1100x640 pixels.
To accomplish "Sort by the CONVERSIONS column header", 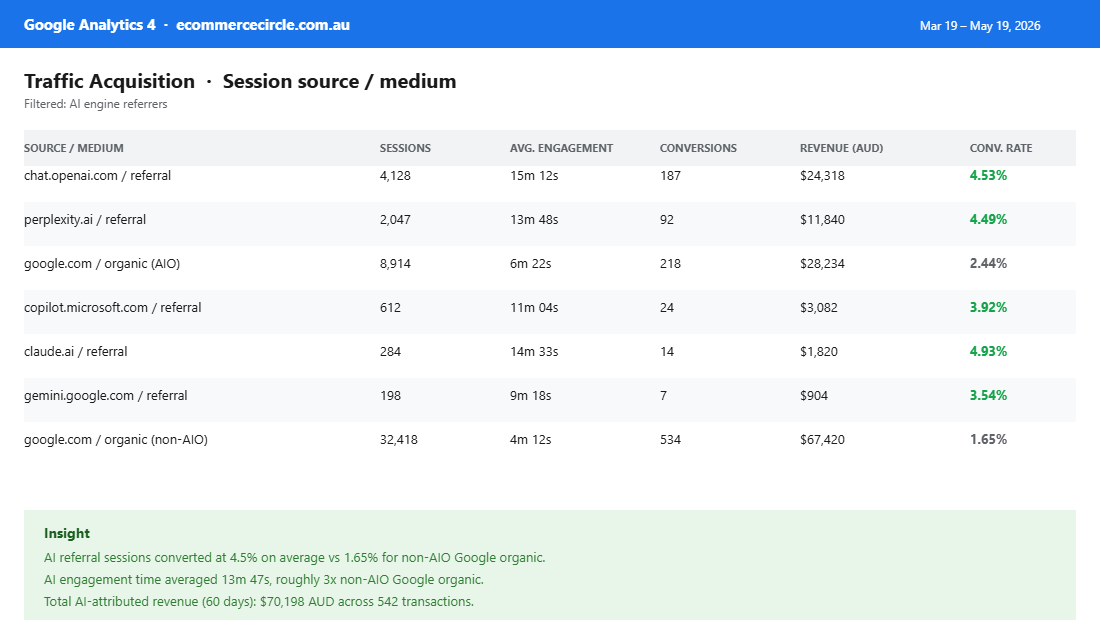I will click(698, 148).
